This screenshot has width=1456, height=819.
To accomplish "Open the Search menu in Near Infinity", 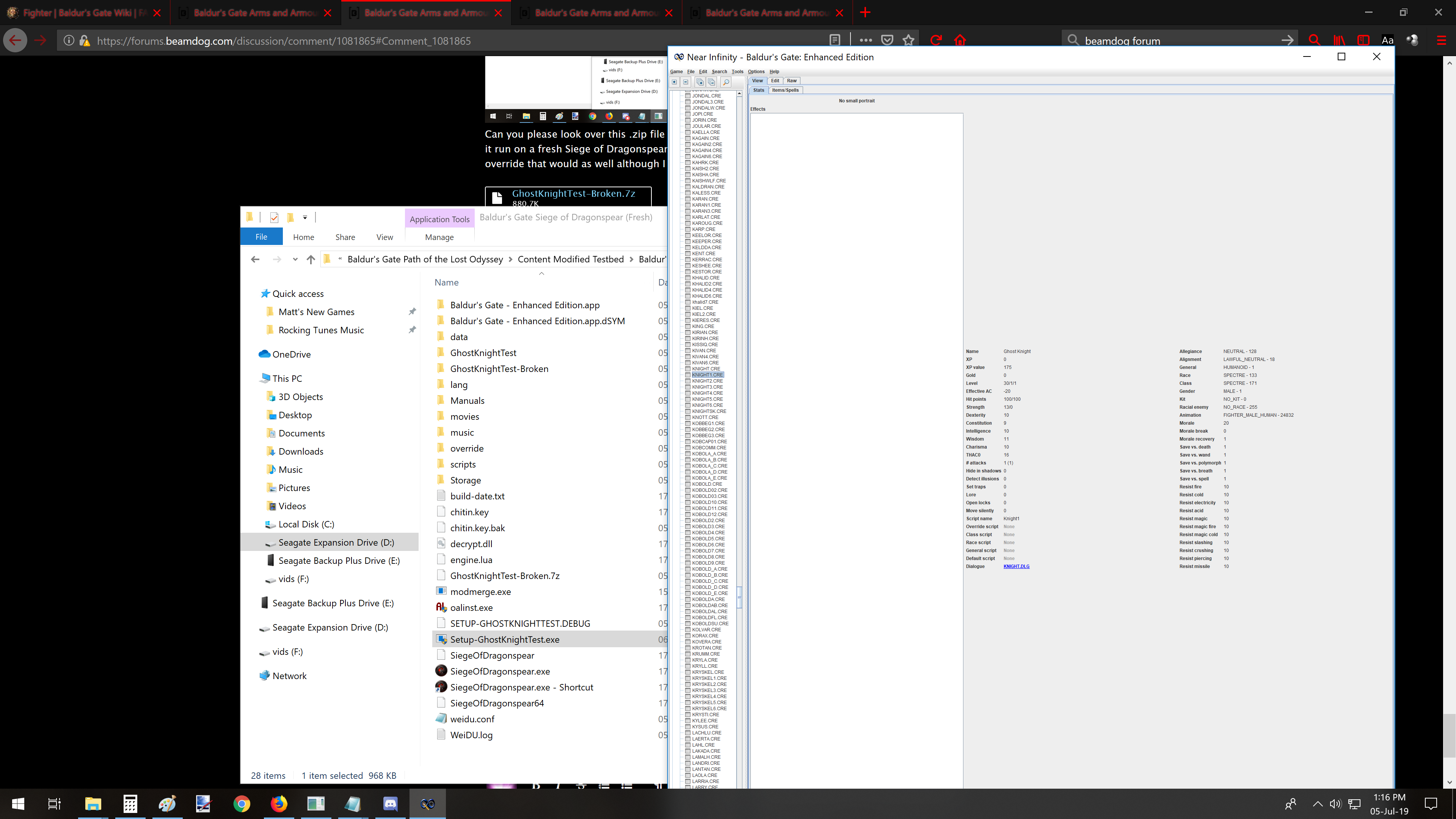I will point(719,72).
